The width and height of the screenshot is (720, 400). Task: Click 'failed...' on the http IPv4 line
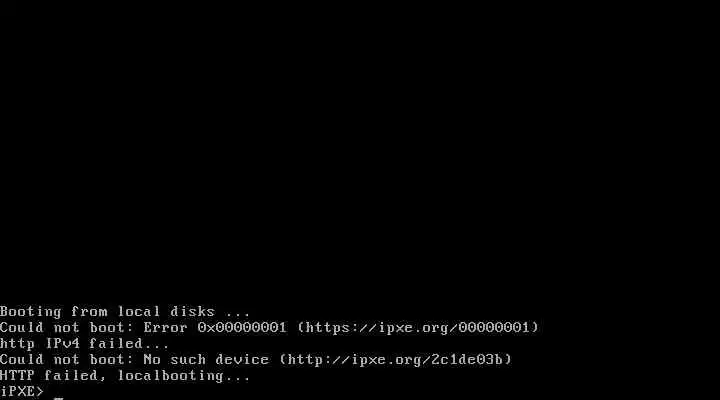click(x=129, y=344)
